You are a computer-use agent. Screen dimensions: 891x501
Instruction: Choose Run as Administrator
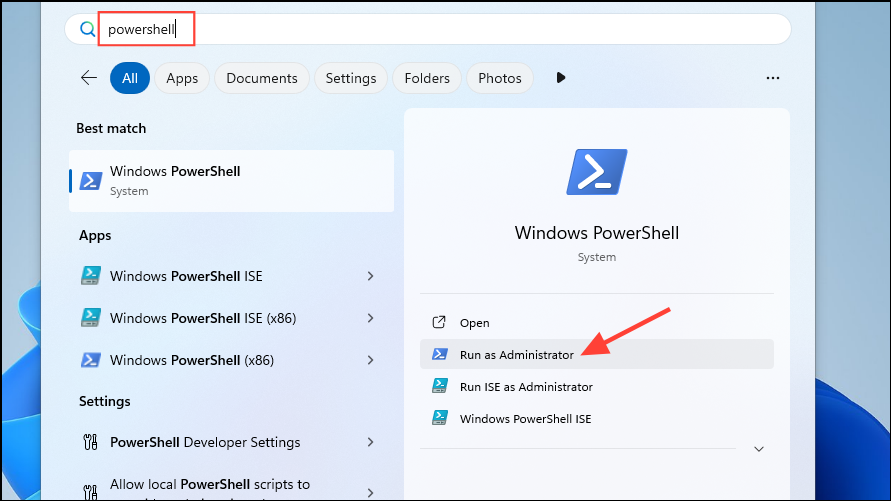(x=597, y=354)
